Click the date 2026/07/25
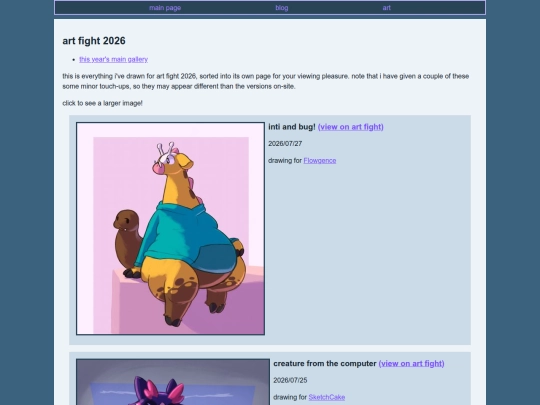Screen dimensions: 540x405 point(290,380)
